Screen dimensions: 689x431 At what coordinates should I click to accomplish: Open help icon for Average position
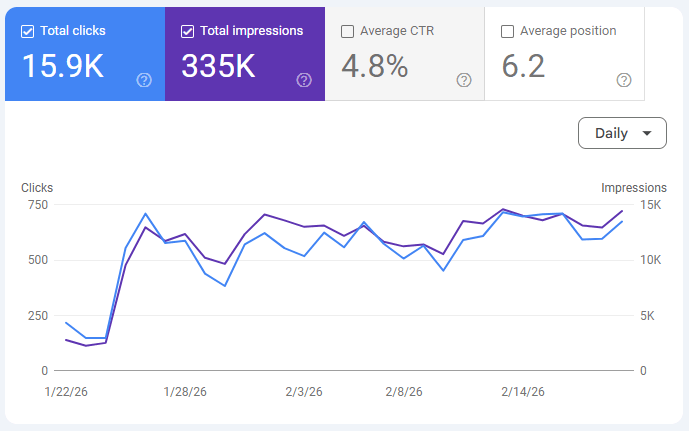tap(624, 80)
